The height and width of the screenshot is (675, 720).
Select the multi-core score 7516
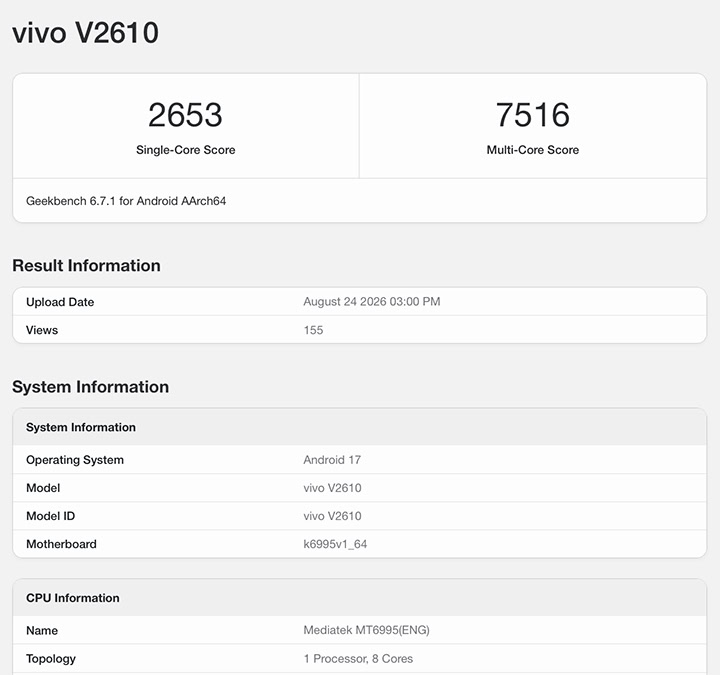pos(533,115)
